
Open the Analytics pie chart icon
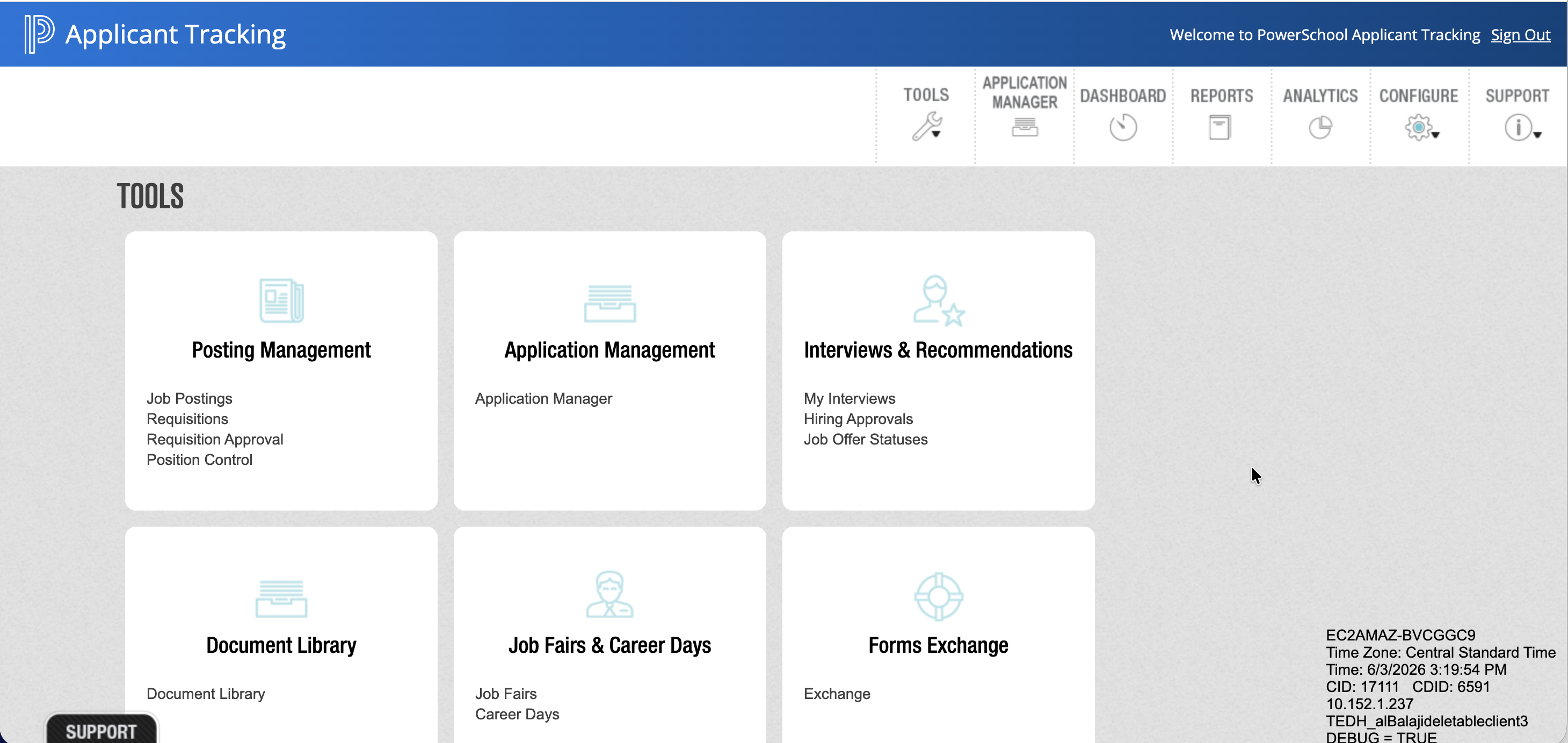click(1320, 127)
